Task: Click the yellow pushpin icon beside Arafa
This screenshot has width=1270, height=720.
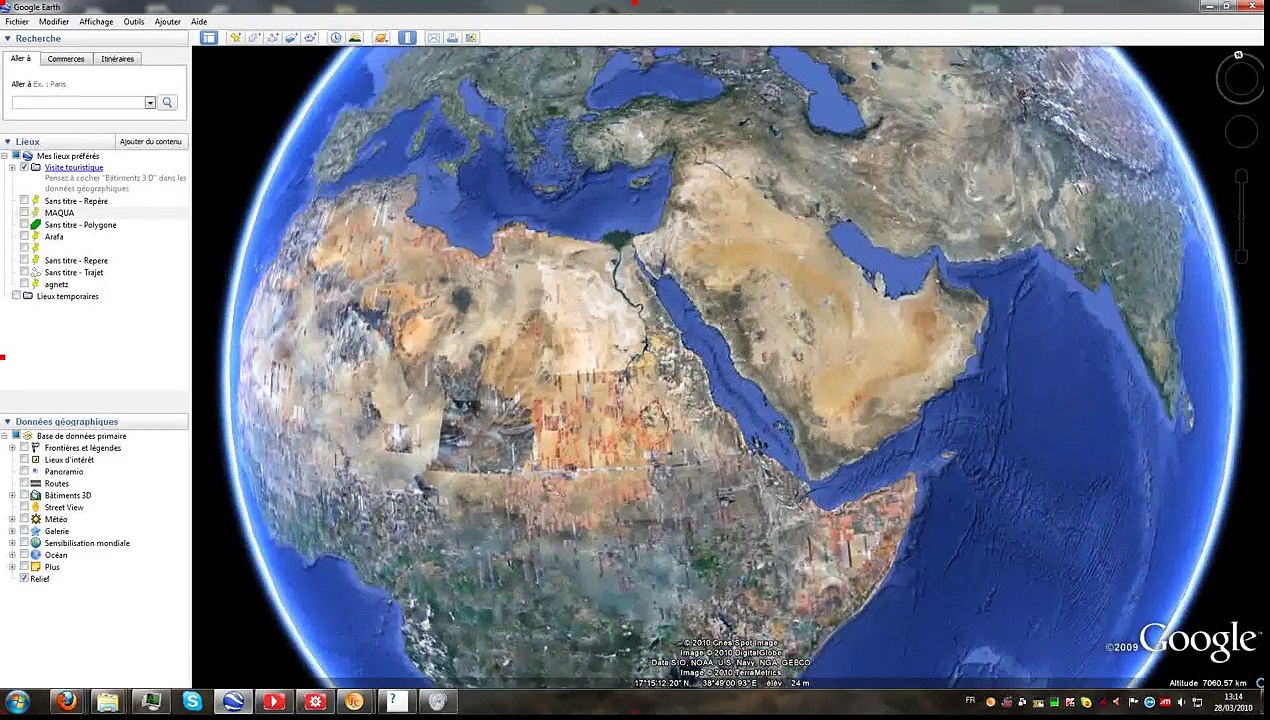Action: tap(36, 237)
